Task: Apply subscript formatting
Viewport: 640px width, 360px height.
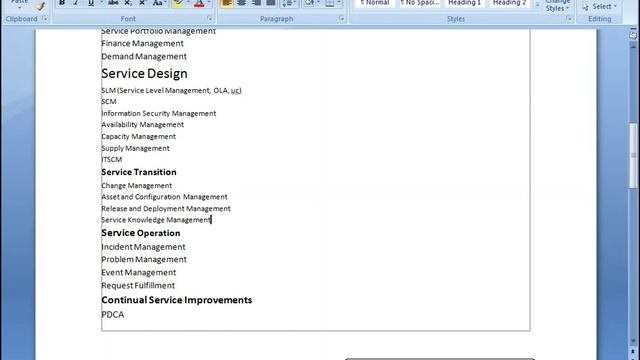Action: pos(128,3)
